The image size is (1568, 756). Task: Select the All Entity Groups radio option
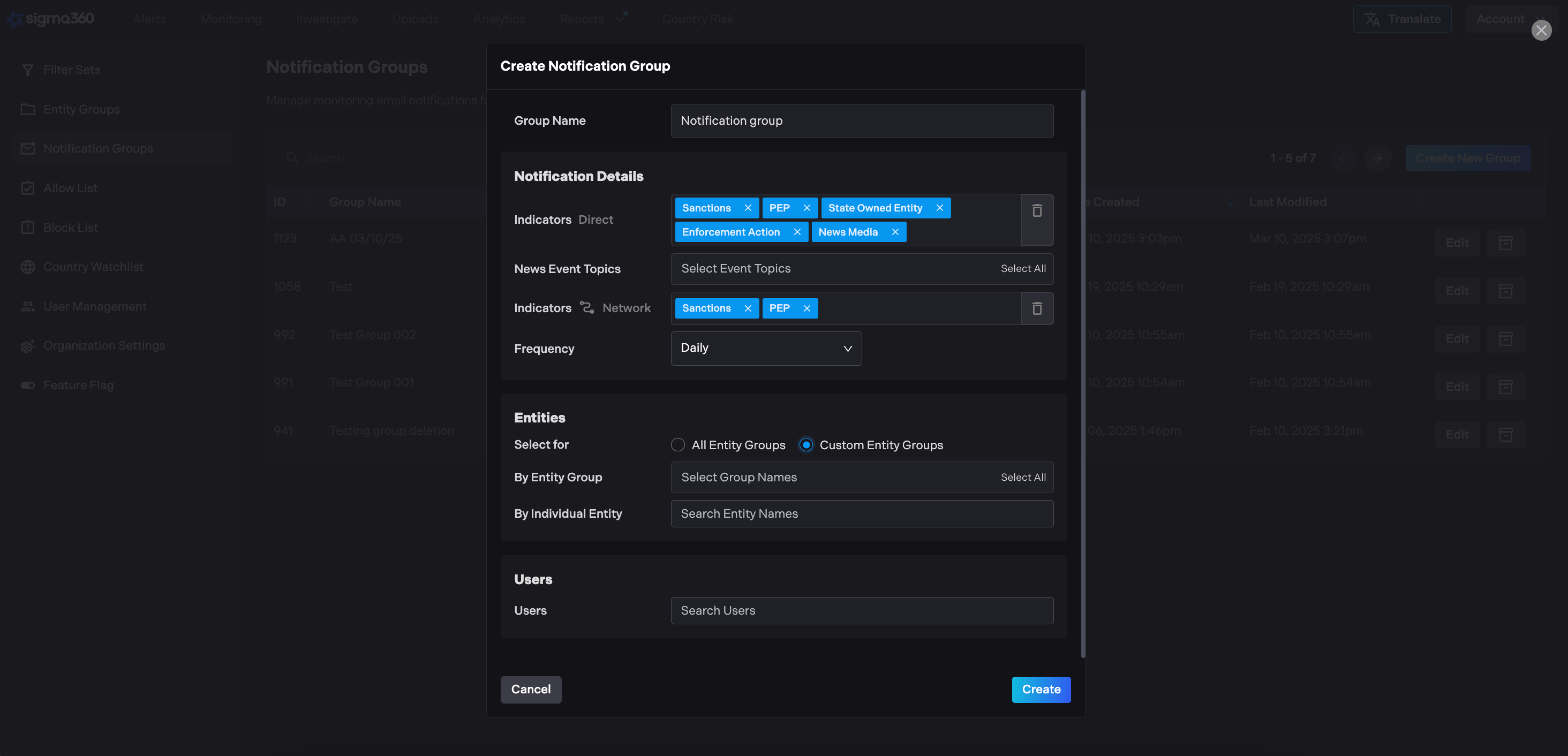677,445
